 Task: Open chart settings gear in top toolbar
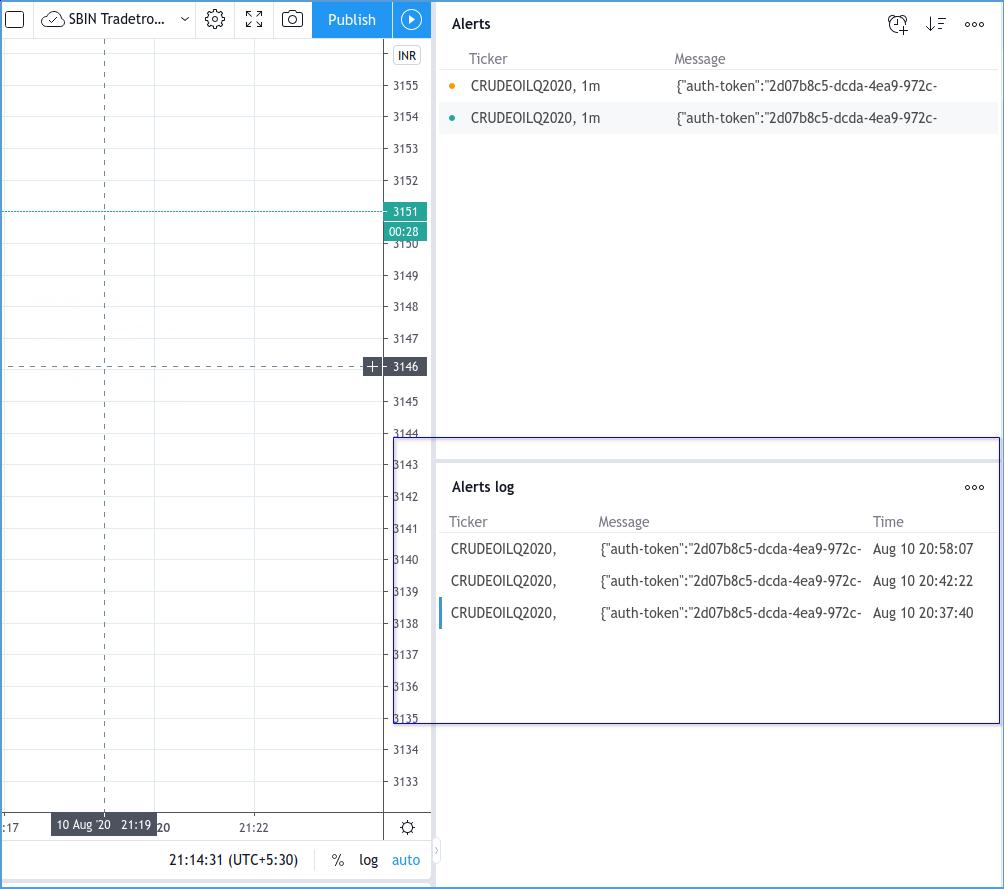click(215, 19)
